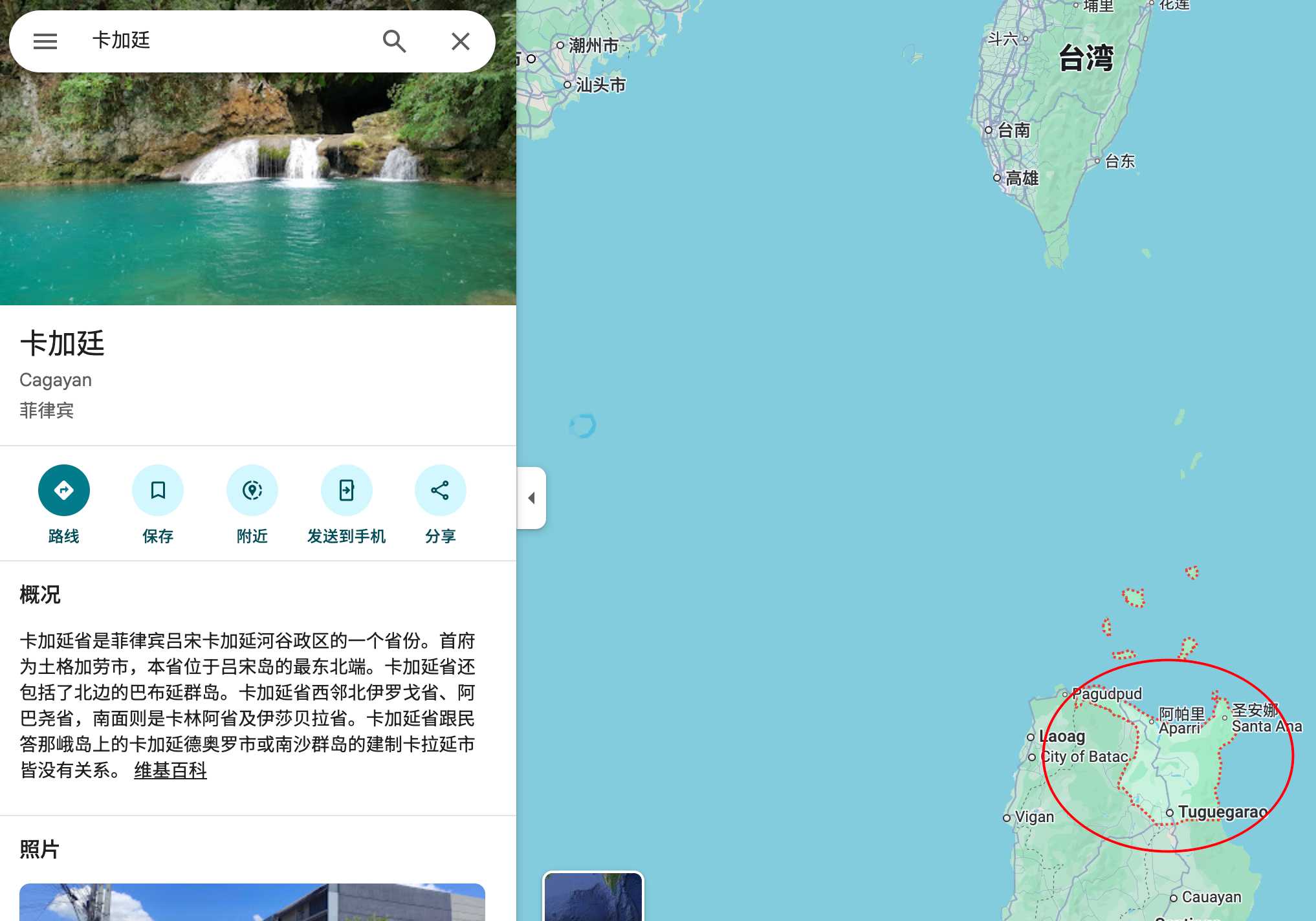Click the 潮州市 city label
This screenshot has height=921, width=1316.
point(593,45)
